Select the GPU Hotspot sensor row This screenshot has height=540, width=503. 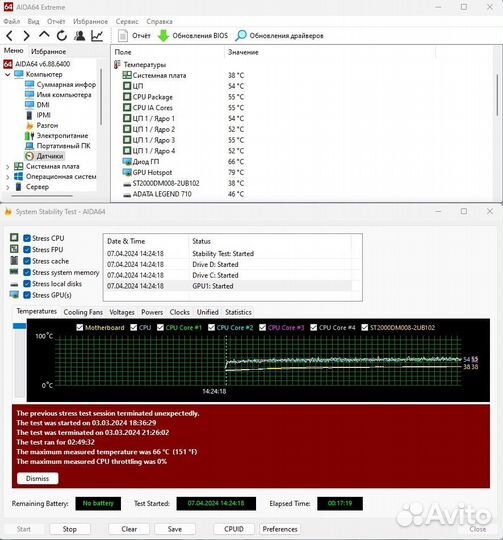[x=183, y=173]
